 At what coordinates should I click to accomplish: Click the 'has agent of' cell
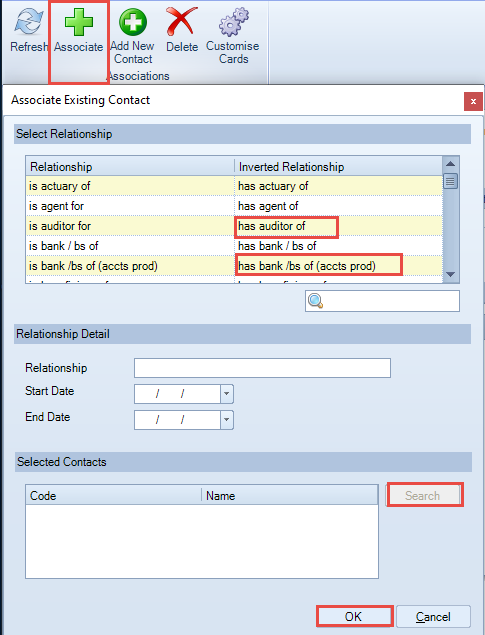click(x=338, y=206)
